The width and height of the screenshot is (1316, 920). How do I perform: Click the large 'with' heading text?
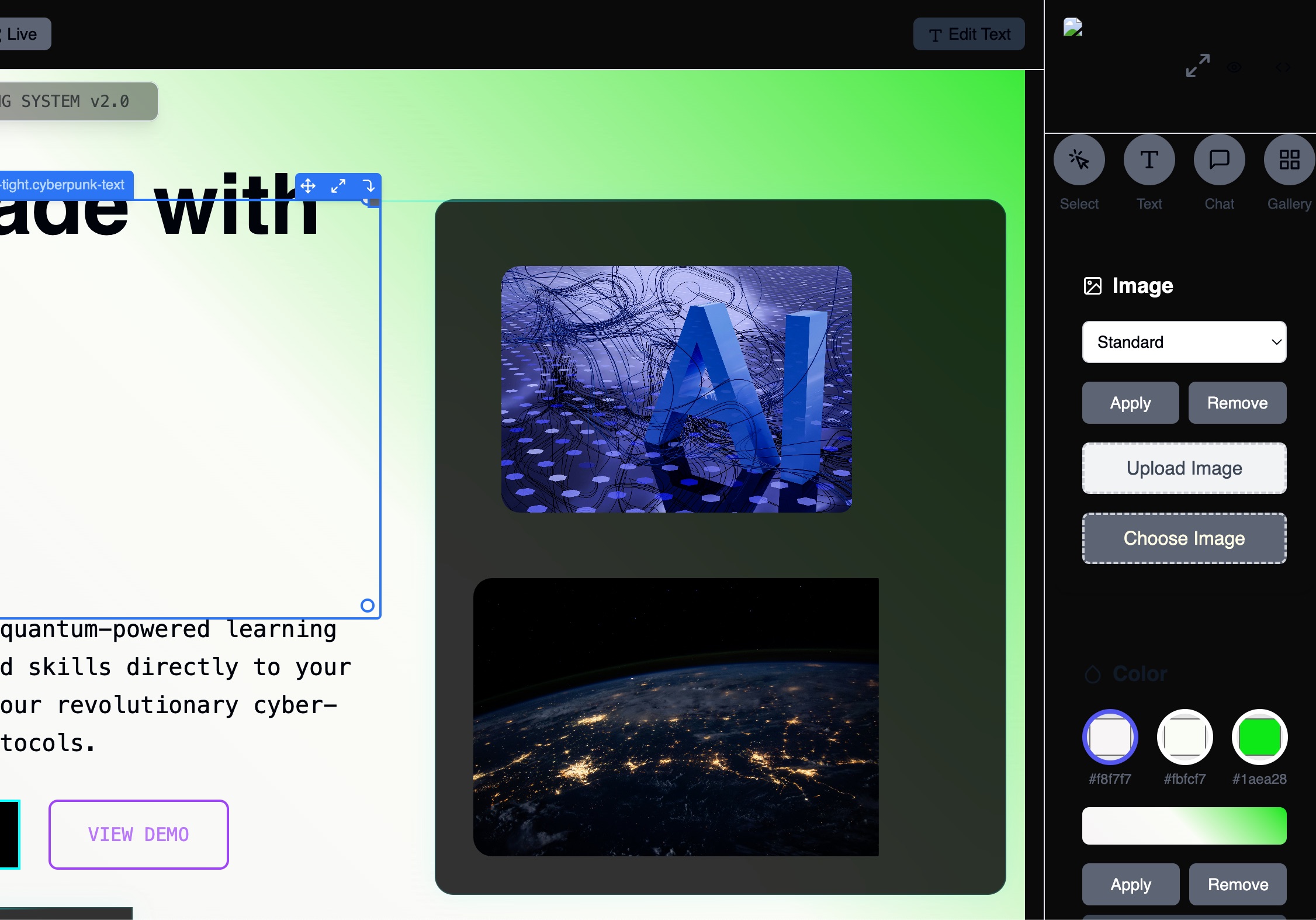point(237,206)
